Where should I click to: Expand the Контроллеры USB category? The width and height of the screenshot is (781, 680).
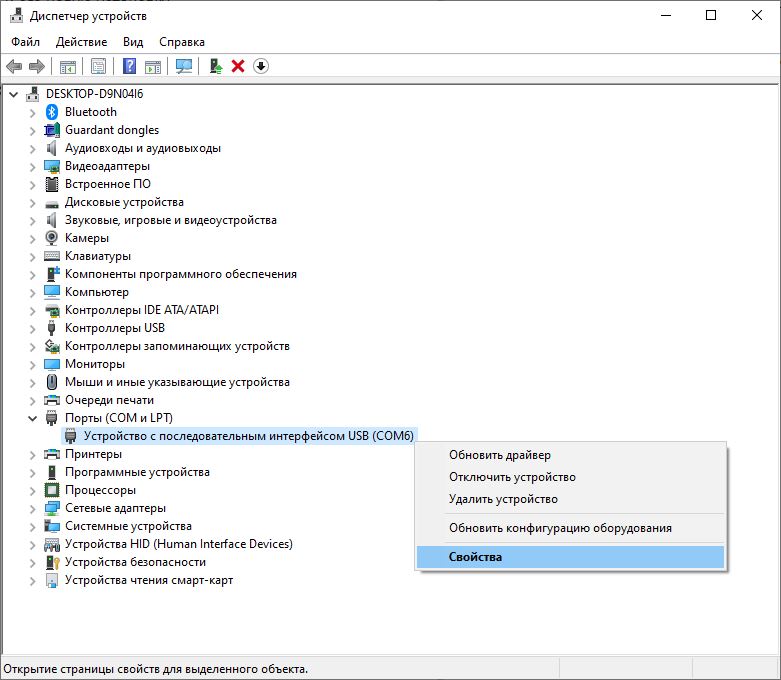pos(32,328)
